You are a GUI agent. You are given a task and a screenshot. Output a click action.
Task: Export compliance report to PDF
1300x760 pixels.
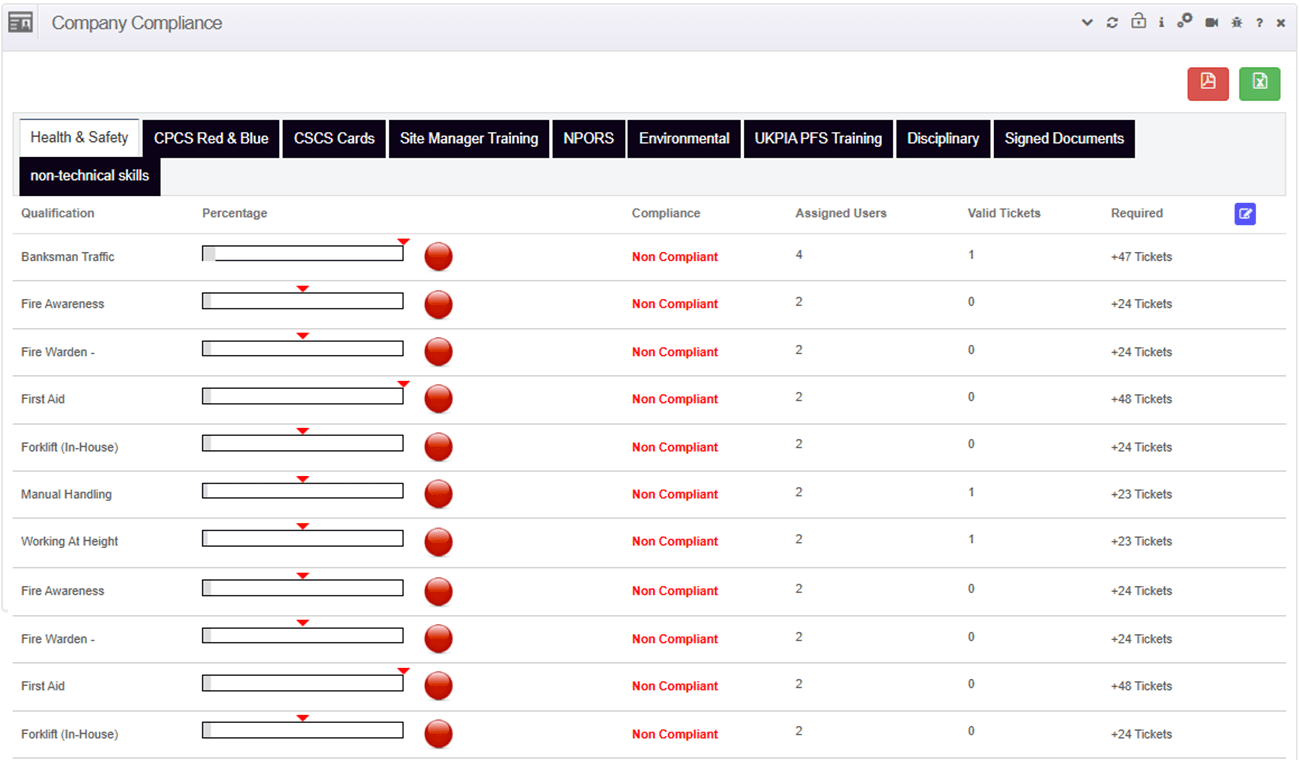tap(1208, 84)
